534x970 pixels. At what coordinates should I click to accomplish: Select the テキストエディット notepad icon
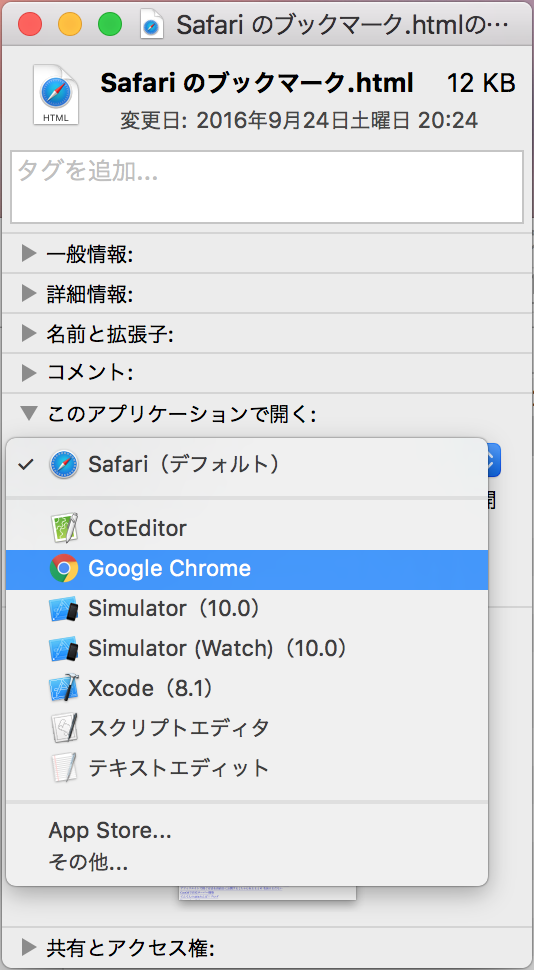tap(64, 768)
